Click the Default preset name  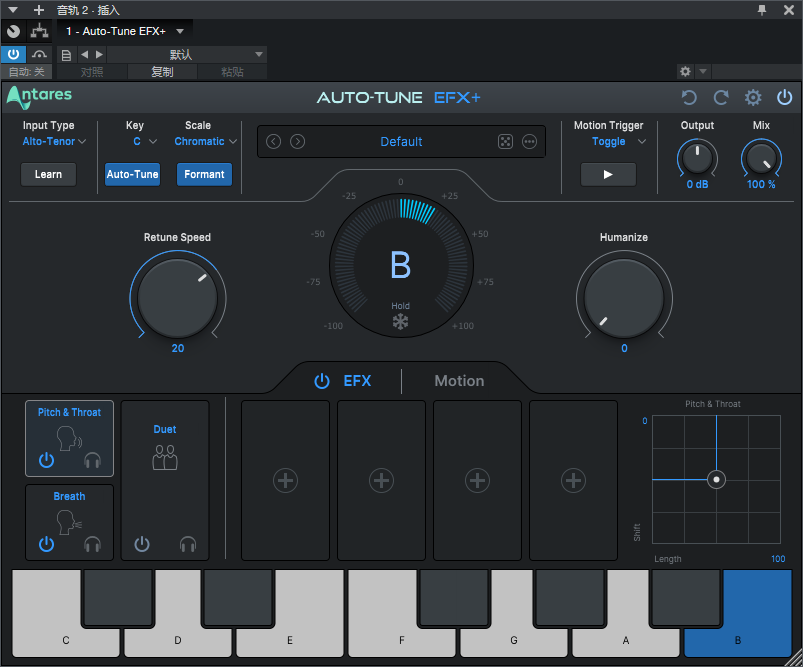pos(401,141)
